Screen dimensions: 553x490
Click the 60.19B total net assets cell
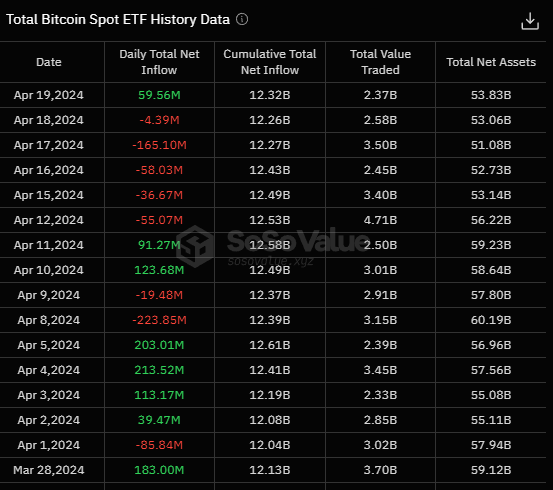pyautogui.click(x=491, y=320)
